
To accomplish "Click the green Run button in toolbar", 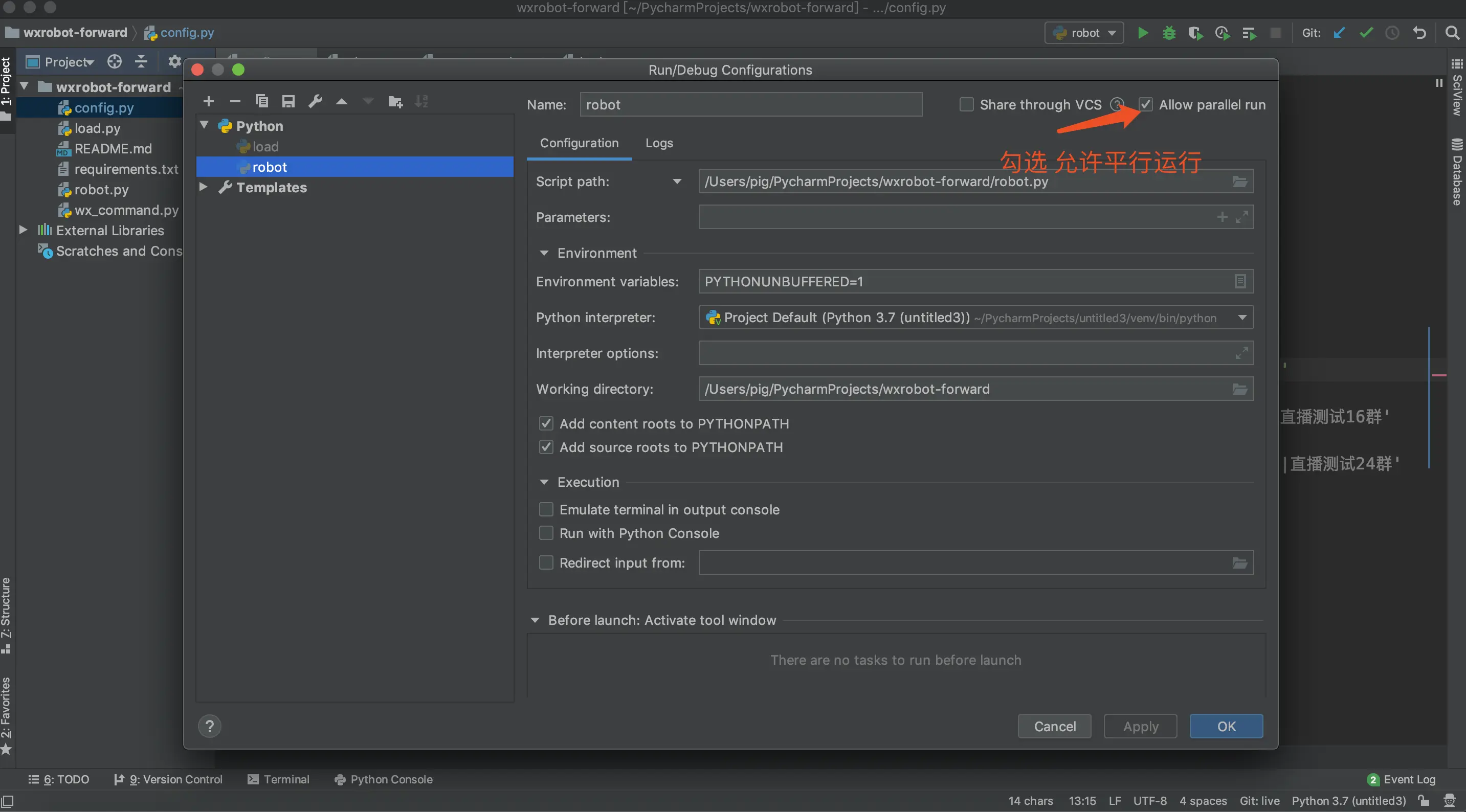I will pos(1142,33).
